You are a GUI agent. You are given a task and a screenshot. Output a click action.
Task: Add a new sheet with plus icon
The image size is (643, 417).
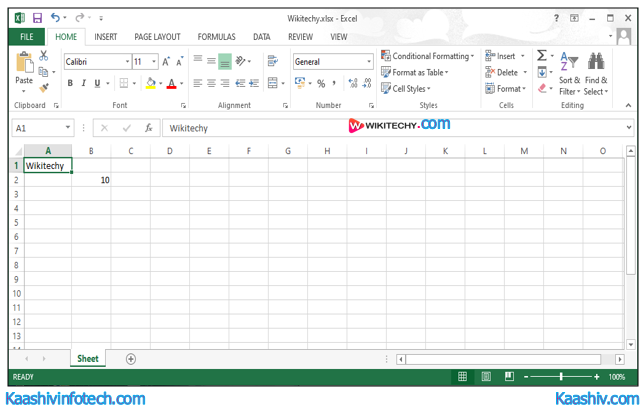130,359
